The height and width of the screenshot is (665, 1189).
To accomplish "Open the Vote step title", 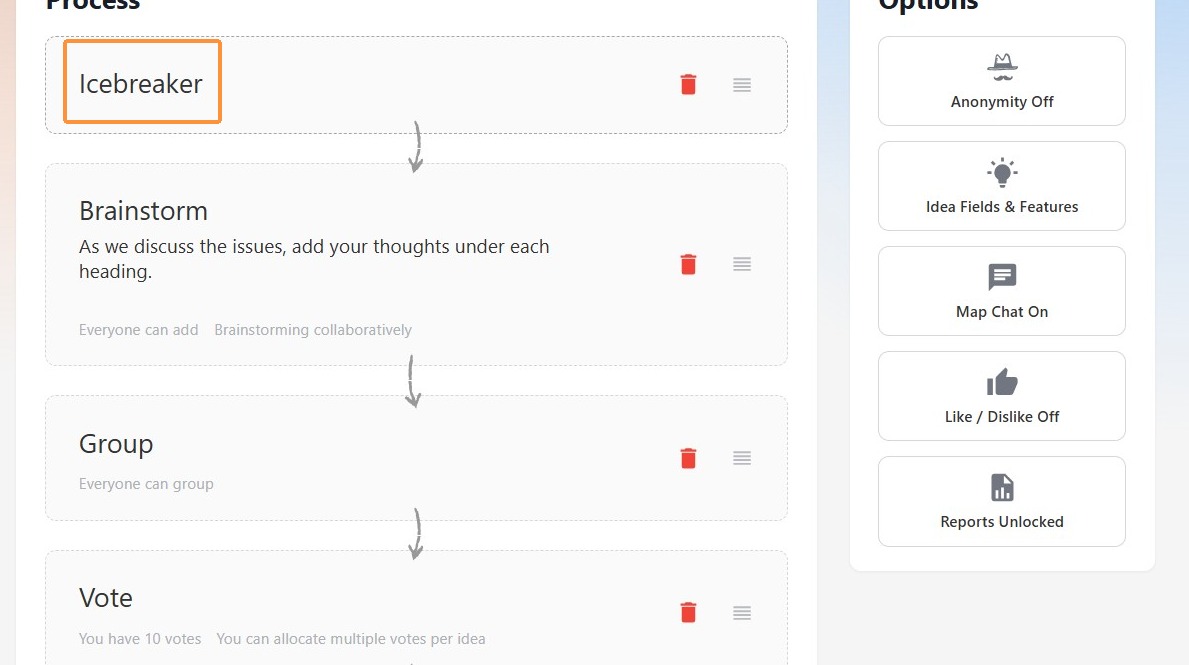I will coord(105,598).
